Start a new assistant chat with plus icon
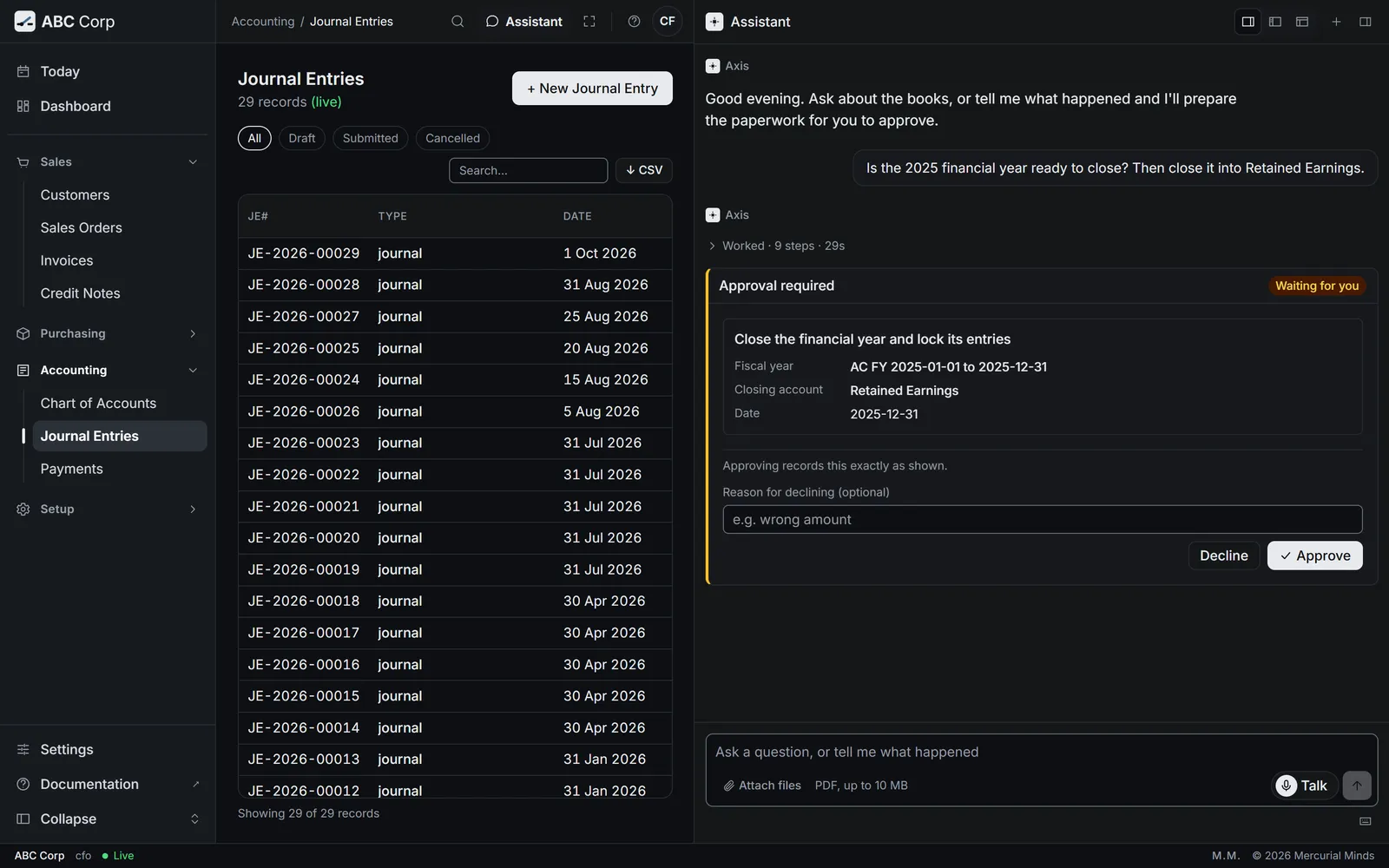The width and height of the screenshot is (1389, 868). [x=1336, y=22]
